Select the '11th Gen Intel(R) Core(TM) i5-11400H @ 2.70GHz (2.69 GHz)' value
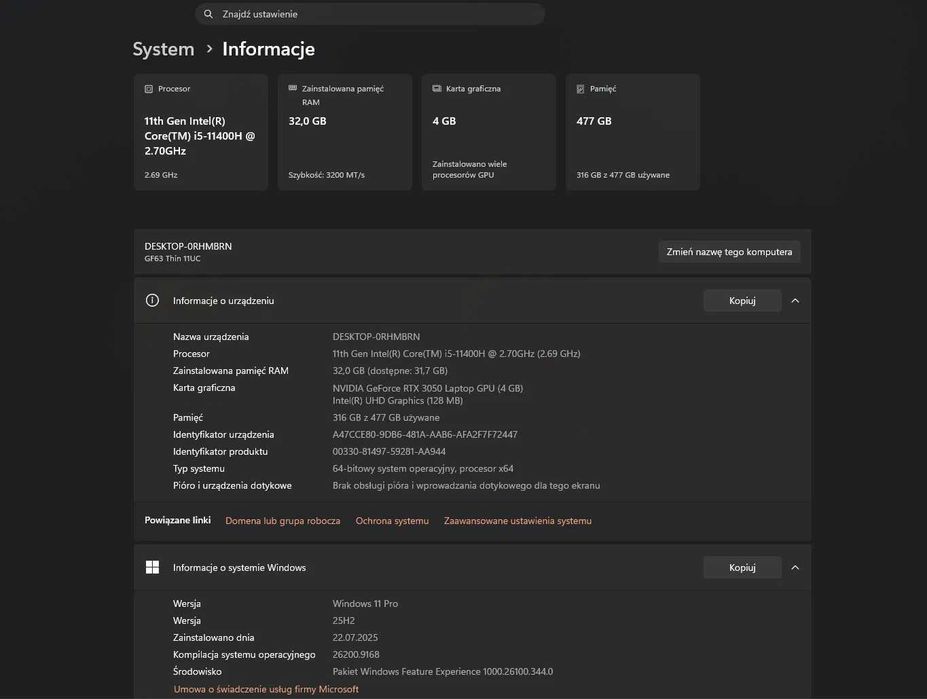The height and width of the screenshot is (699, 927). 456,354
